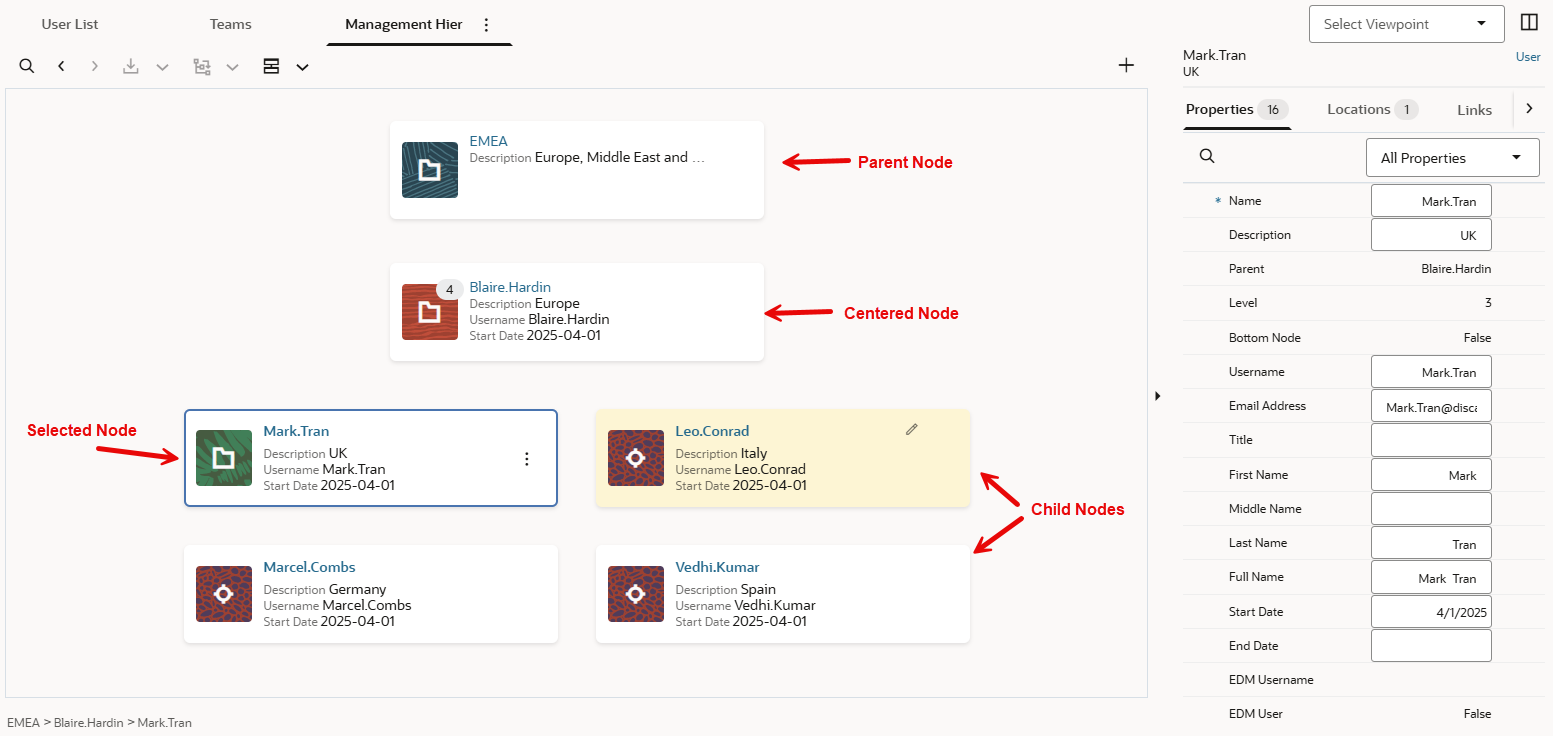Toggle the side-by-side layout icon

coord(1529,22)
